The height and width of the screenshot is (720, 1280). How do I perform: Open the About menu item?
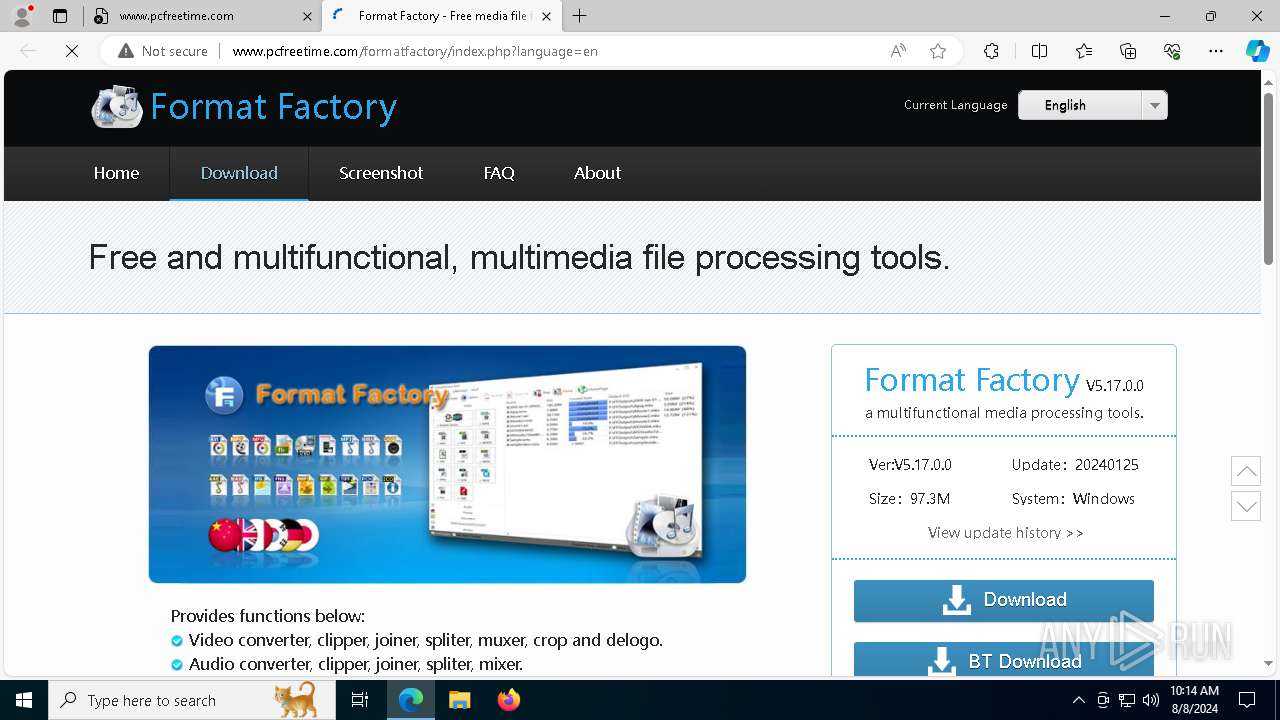pos(597,173)
